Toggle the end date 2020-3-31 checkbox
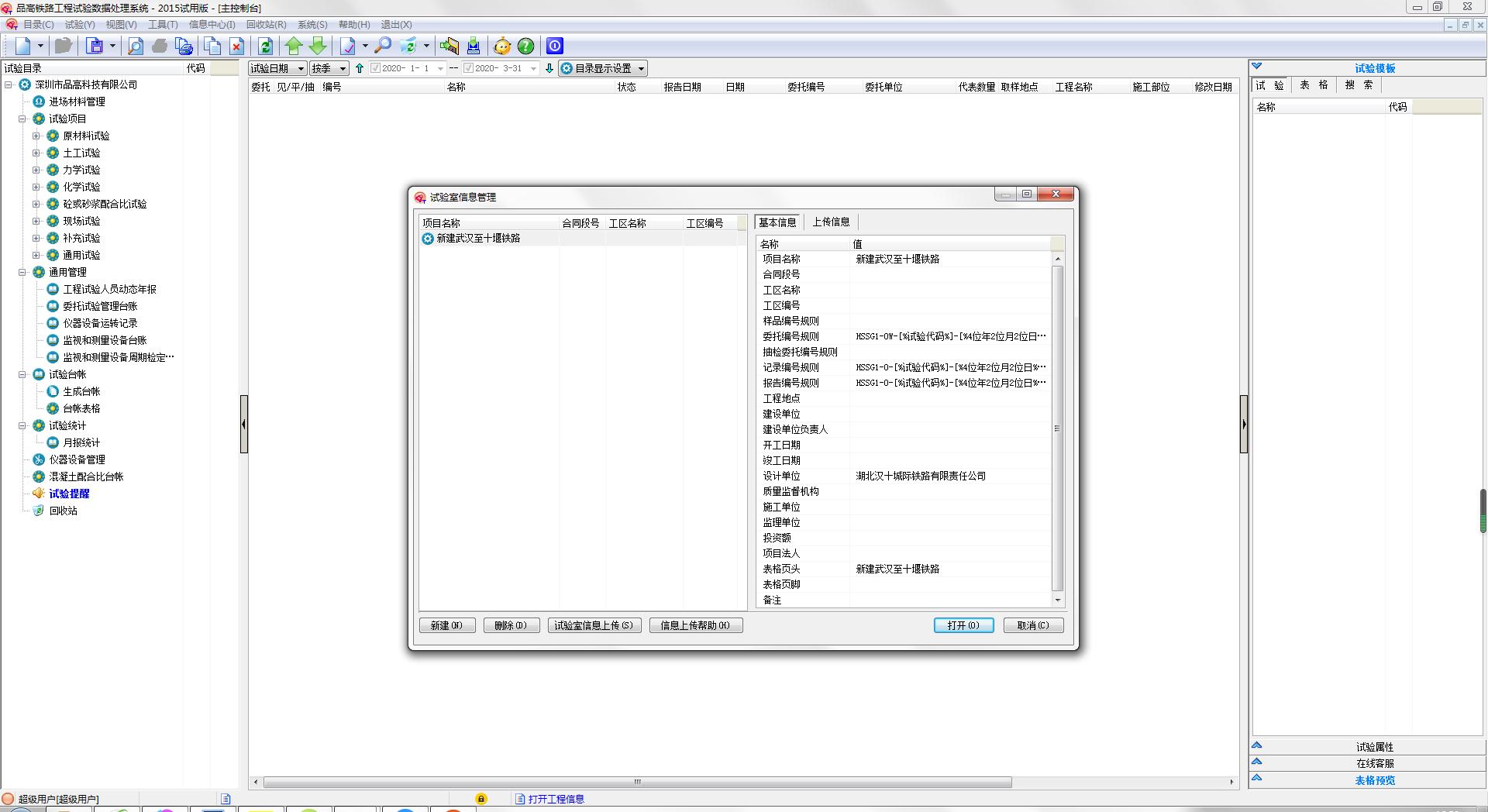Image resolution: width=1488 pixels, height=812 pixels. click(468, 68)
